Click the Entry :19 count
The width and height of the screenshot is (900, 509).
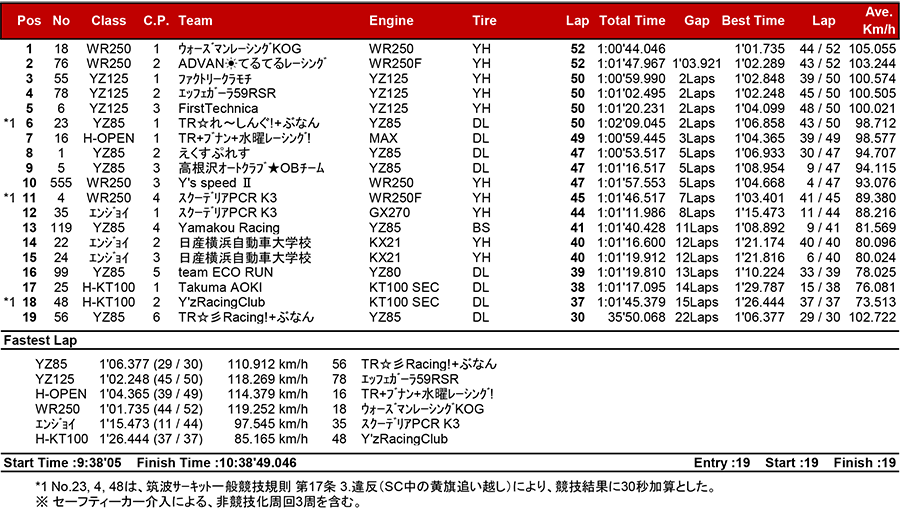722,463
